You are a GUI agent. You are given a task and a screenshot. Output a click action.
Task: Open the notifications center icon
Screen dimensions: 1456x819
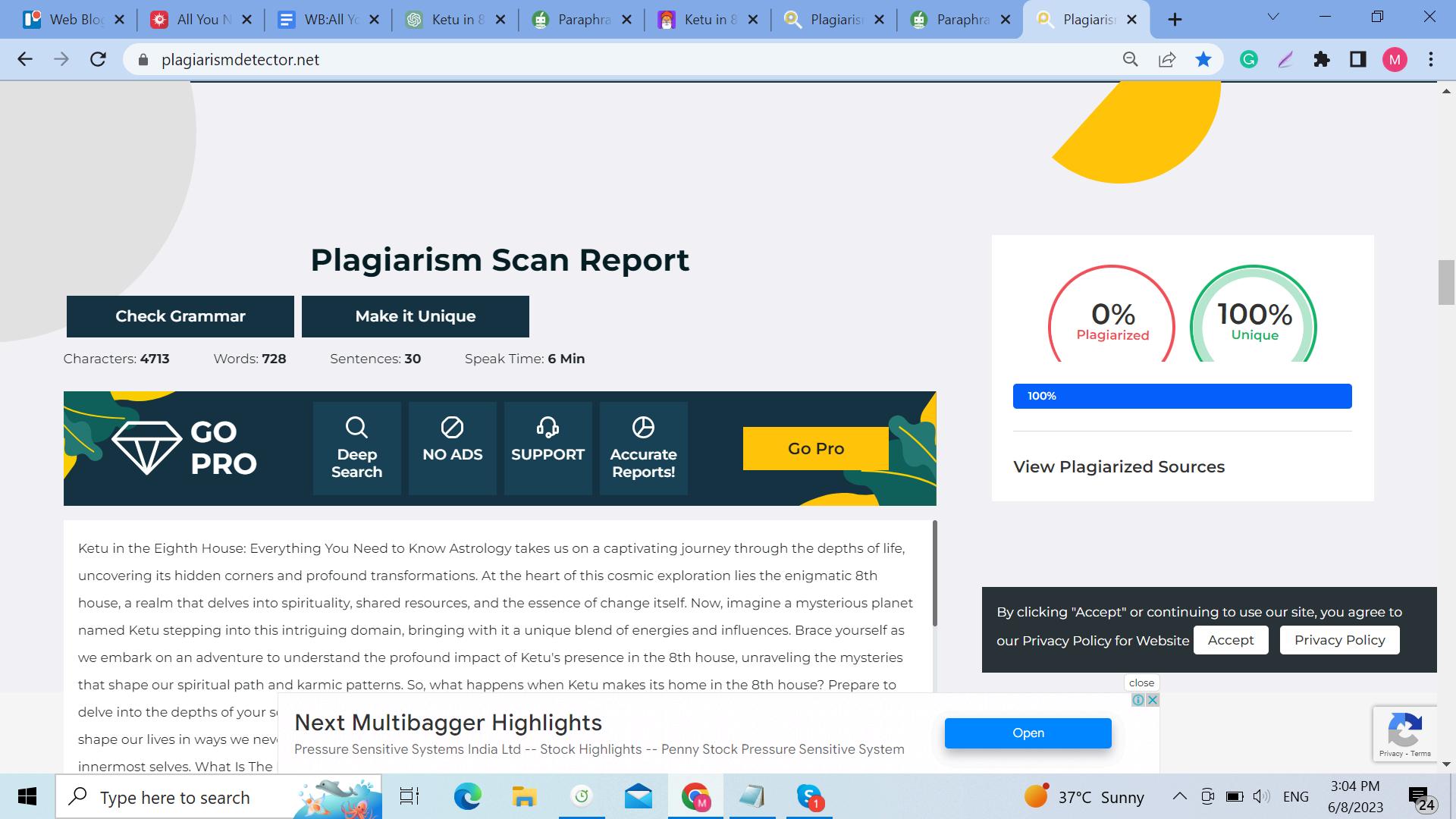1420,797
